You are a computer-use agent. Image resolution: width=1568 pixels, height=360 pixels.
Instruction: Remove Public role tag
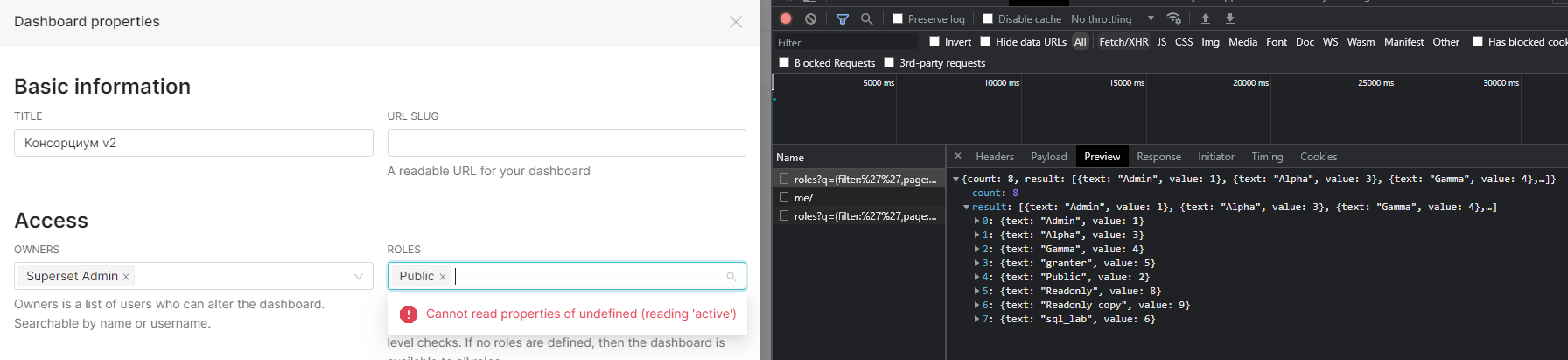coord(443,277)
